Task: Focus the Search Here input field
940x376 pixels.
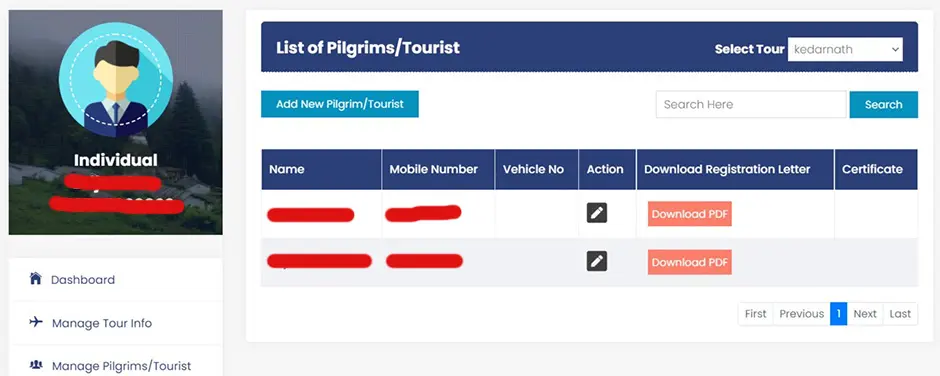Action: point(751,104)
